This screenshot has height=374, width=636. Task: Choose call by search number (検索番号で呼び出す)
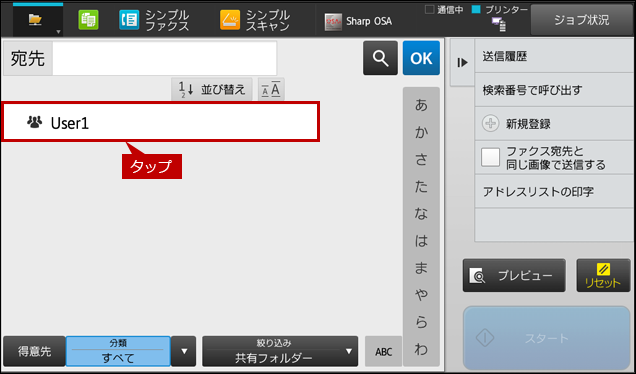point(554,90)
